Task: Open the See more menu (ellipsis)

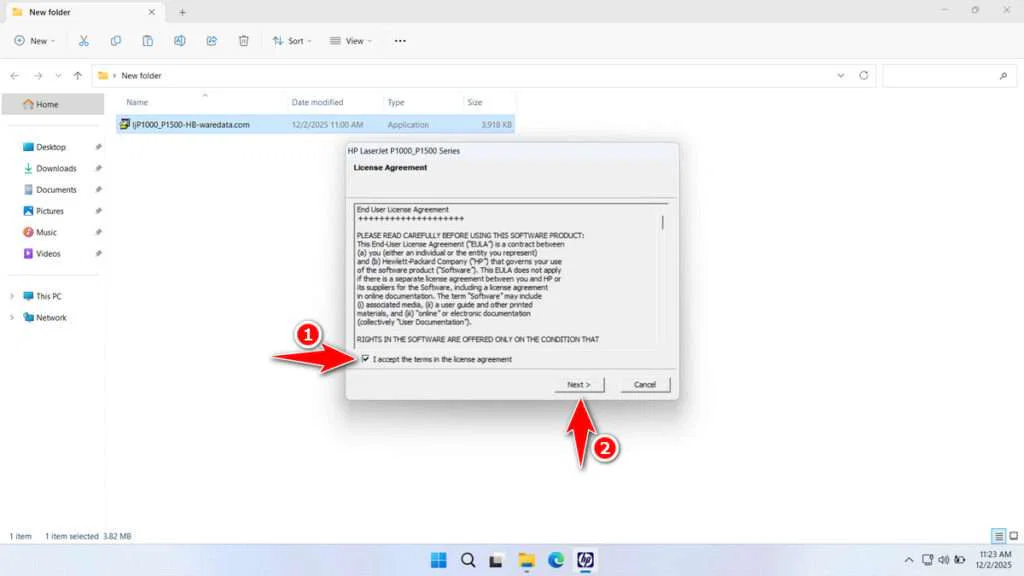Action: tap(399, 40)
